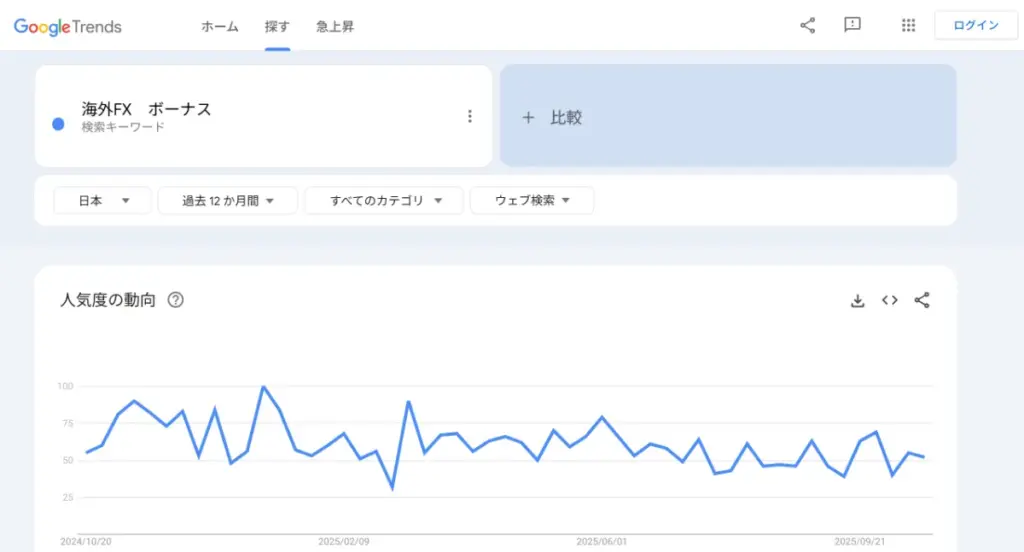Click the blue dot for 海外FX ボーナス

(x=58, y=124)
